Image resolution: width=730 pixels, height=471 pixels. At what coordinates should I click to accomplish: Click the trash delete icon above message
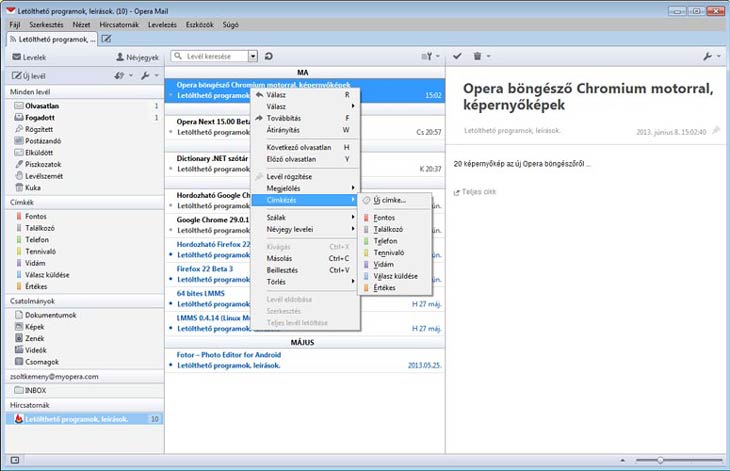click(478, 57)
